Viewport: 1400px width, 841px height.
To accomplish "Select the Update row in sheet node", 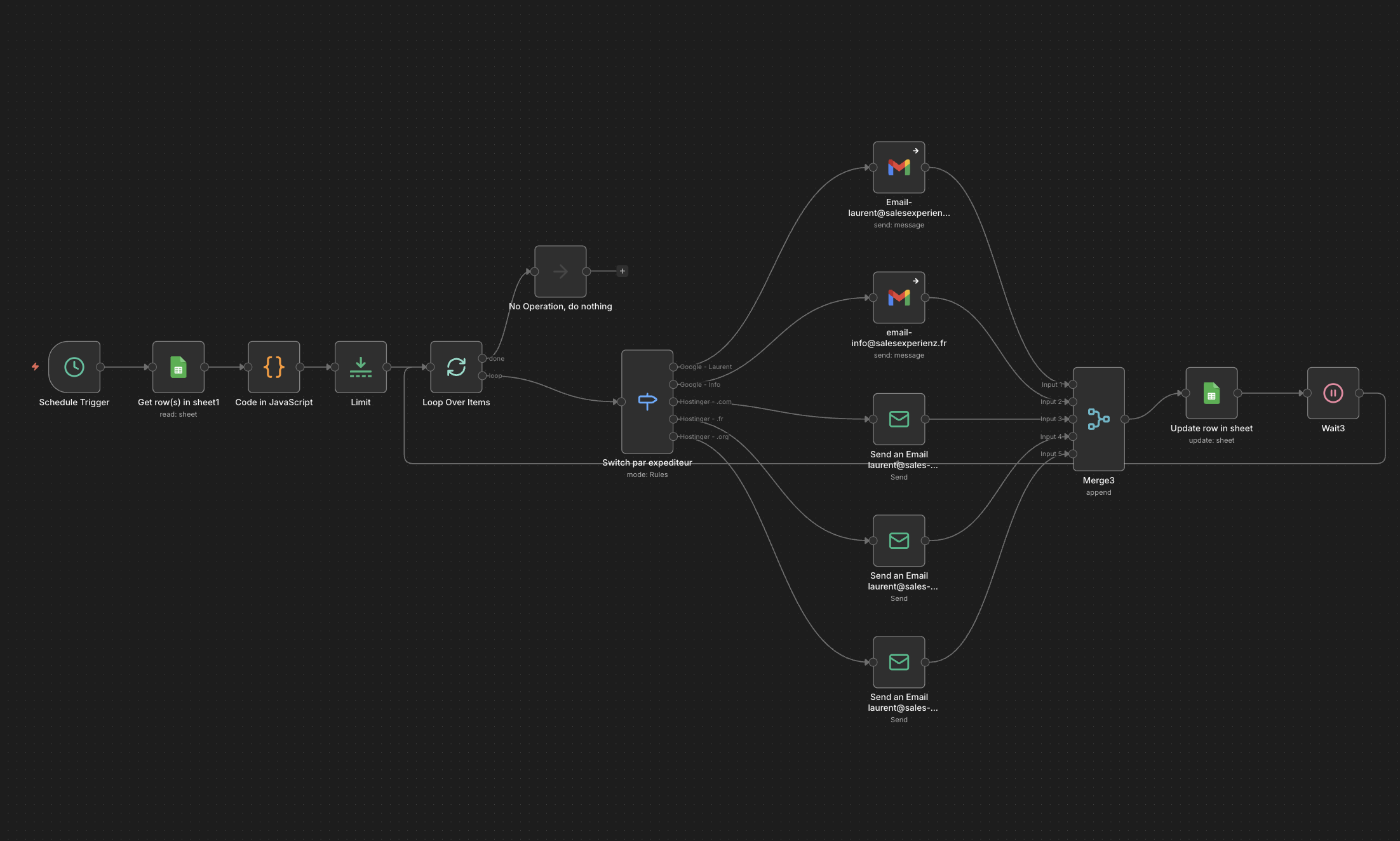I will pyautogui.click(x=1211, y=394).
